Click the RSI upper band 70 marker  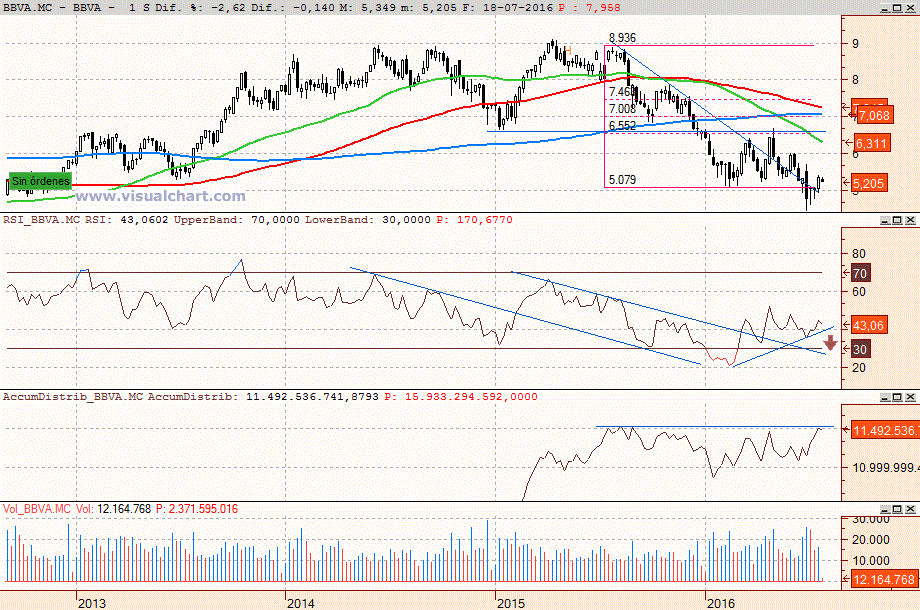pyautogui.click(x=860, y=273)
